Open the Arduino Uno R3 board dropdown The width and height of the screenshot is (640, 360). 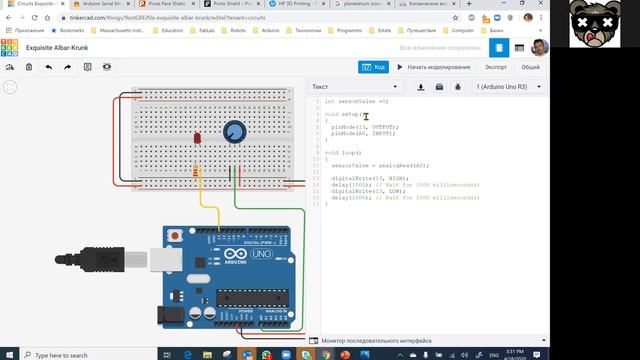(509, 87)
